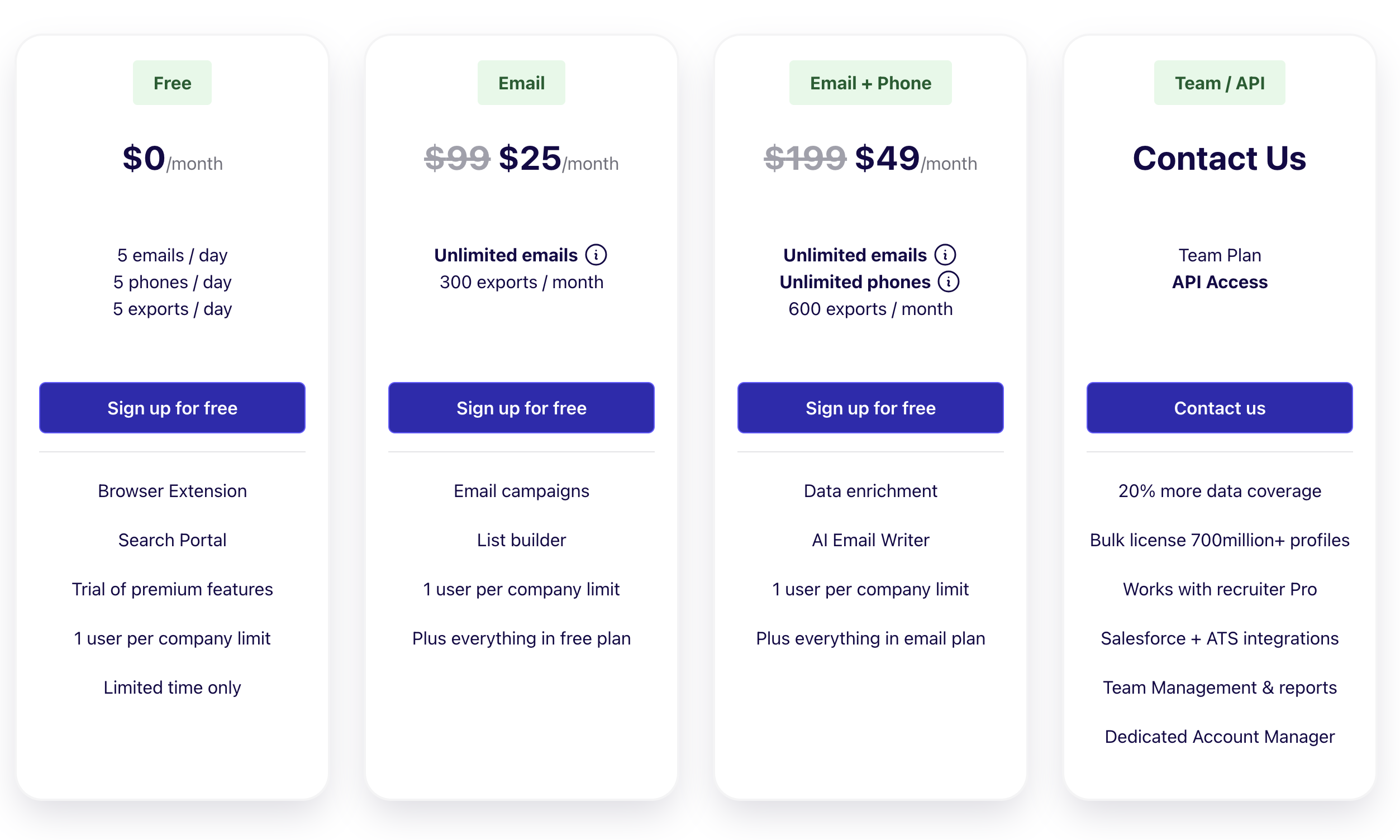Sign up for free on Email + Phone plan
Viewport: 1400px width, 840px height.
[x=870, y=408]
